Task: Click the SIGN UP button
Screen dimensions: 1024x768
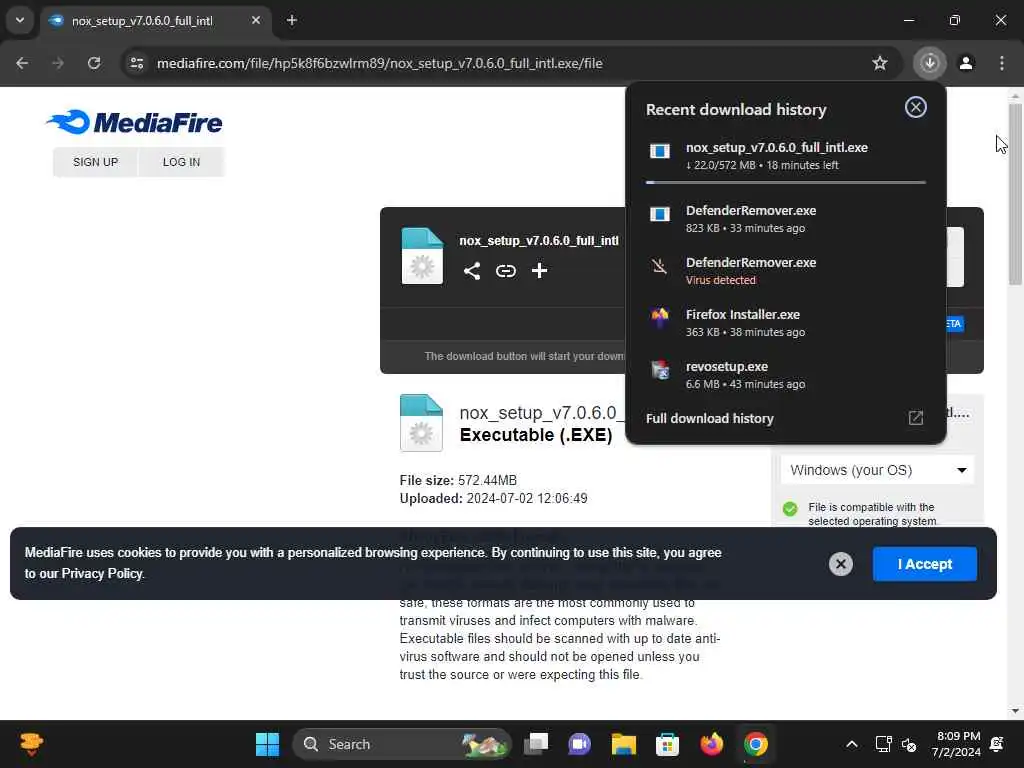Action: 95,162
